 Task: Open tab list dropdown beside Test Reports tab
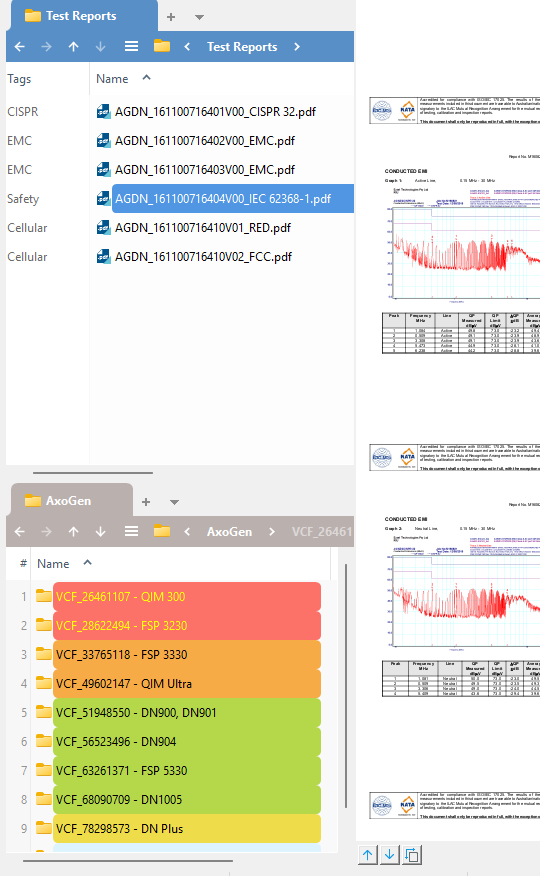point(199,17)
